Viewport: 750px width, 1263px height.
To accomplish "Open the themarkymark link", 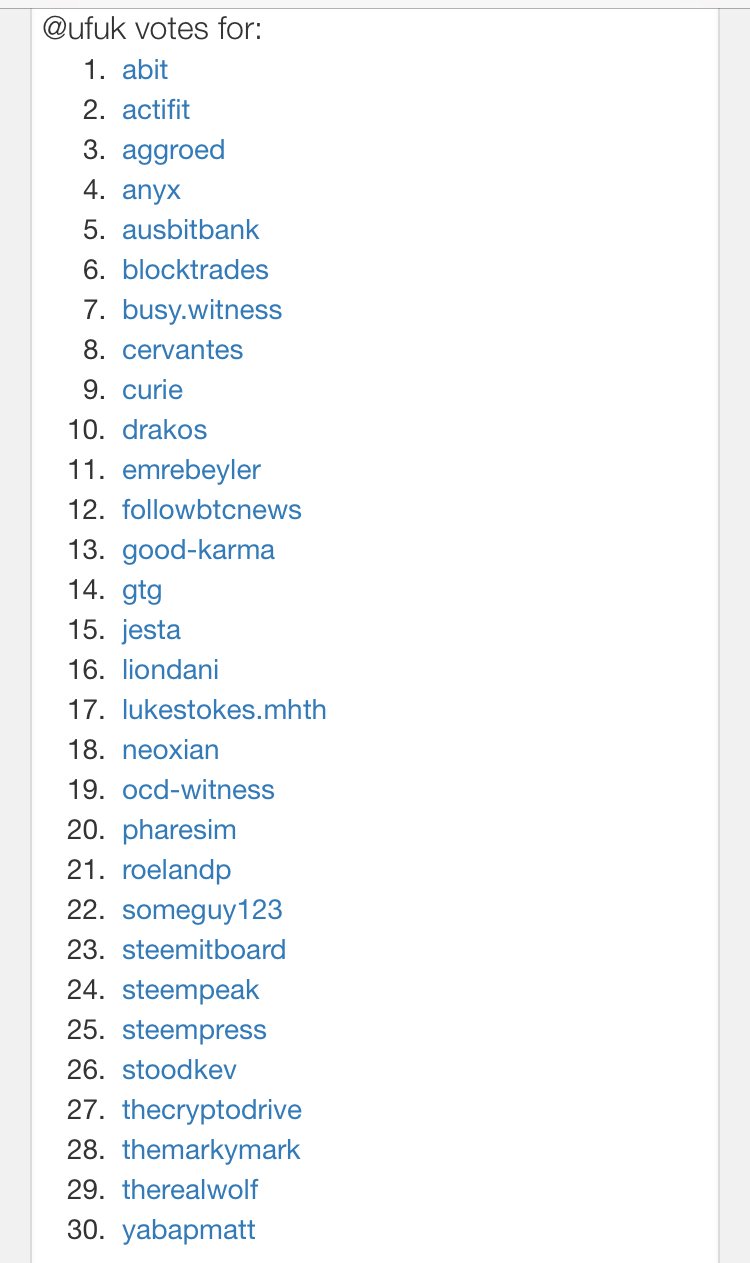I will click(x=211, y=1151).
